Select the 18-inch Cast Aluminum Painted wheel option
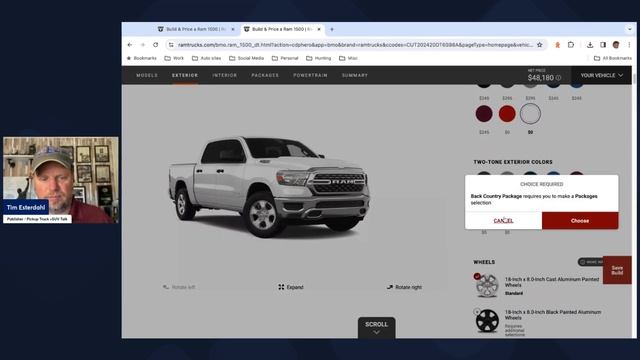The height and width of the screenshot is (360, 640). 537,286
